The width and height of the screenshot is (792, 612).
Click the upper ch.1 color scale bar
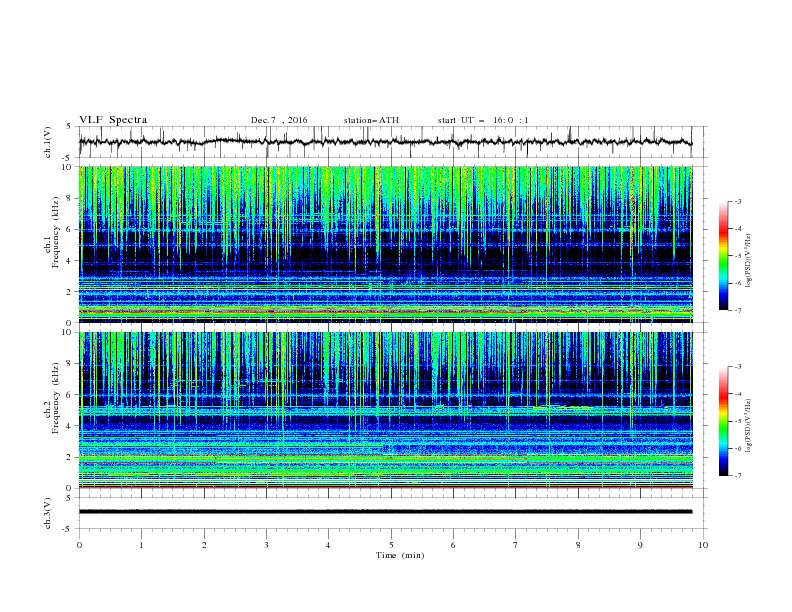723,256
